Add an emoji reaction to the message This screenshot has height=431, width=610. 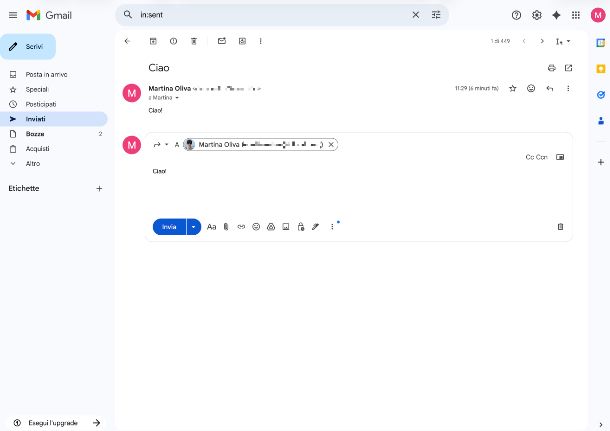click(x=531, y=88)
